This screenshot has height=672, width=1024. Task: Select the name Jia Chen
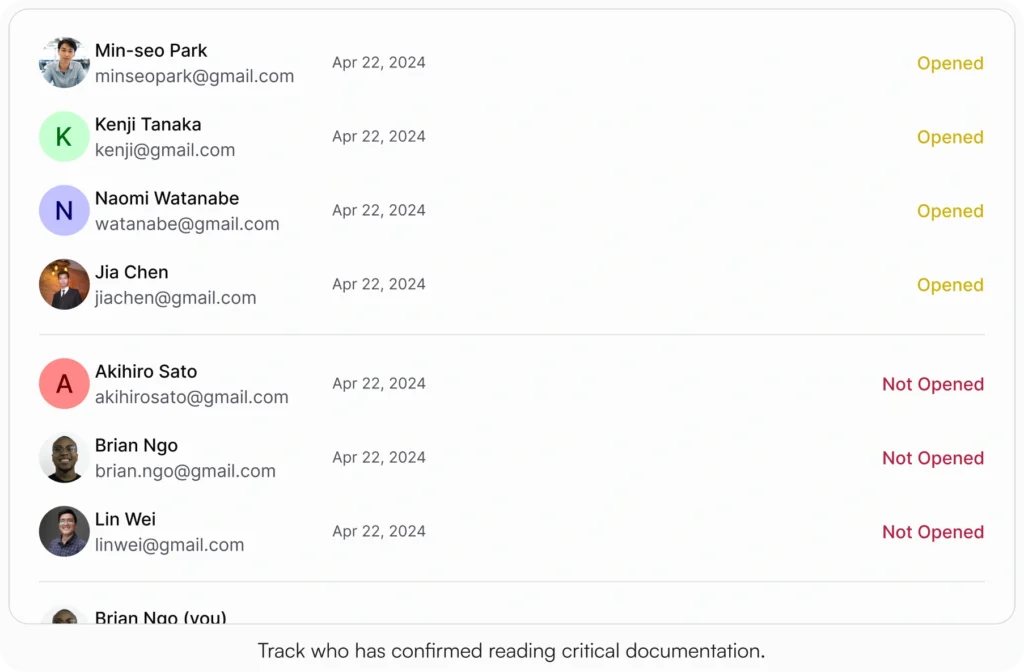click(x=132, y=272)
